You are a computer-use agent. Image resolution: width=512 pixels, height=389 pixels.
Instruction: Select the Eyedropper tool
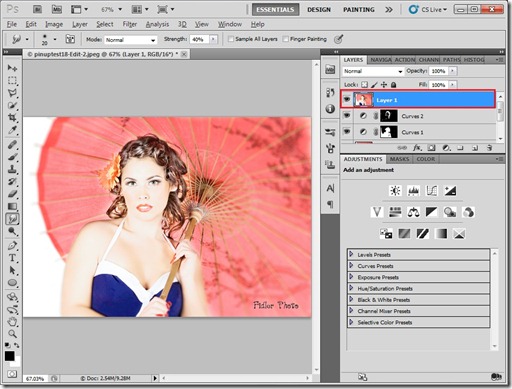click(12, 130)
